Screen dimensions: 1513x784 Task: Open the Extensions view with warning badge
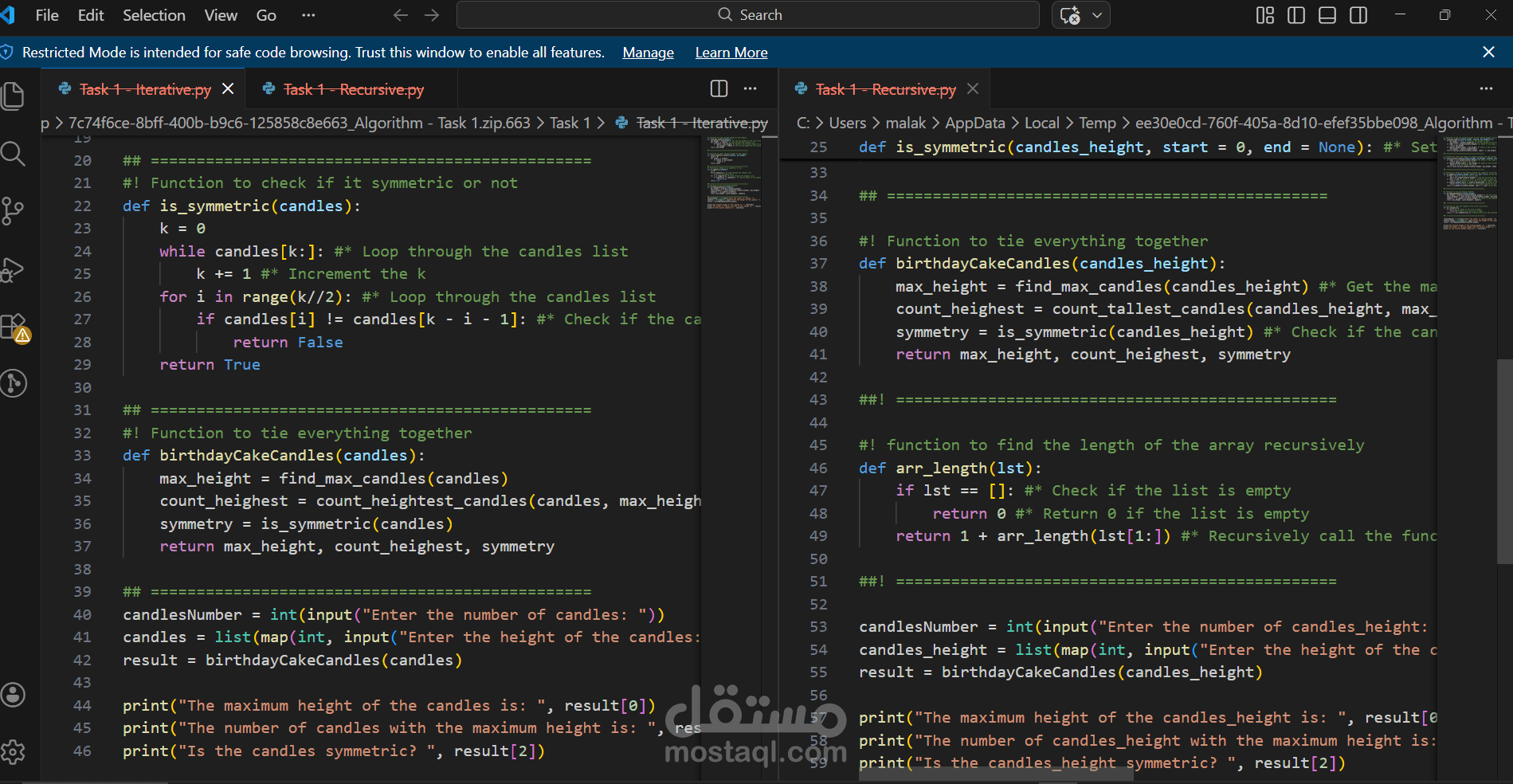pos(14,327)
